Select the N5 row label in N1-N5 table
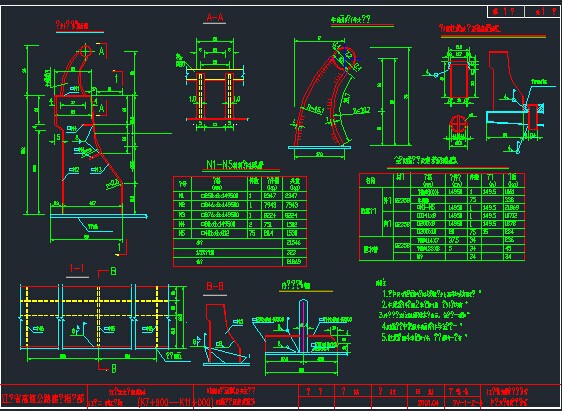 point(182,233)
